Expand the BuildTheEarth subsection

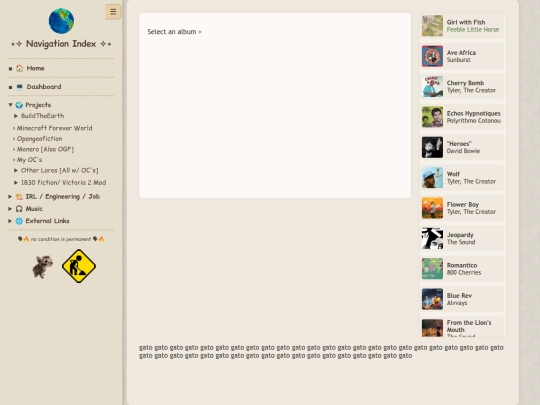[16, 116]
